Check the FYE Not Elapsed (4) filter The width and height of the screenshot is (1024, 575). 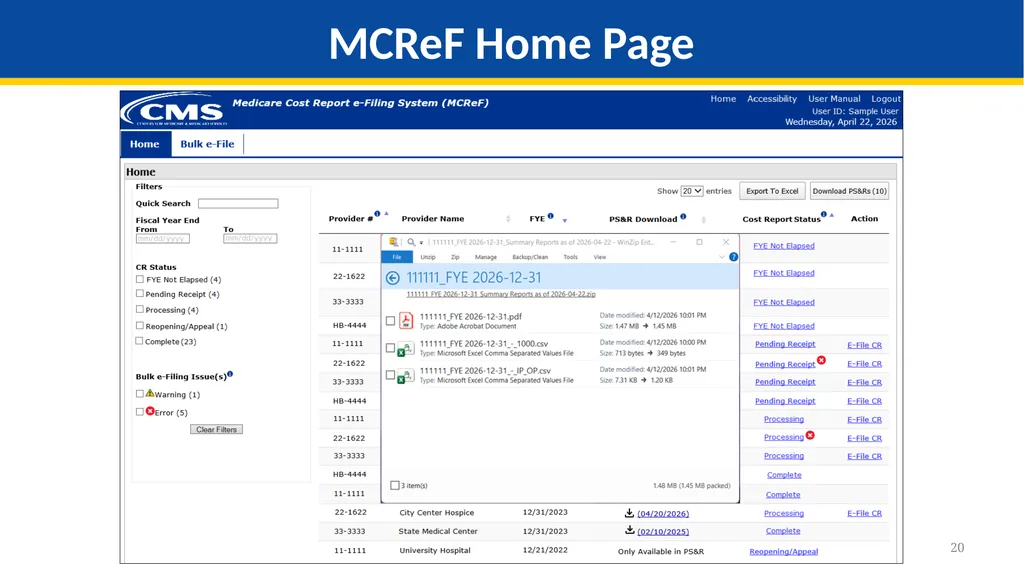140,279
